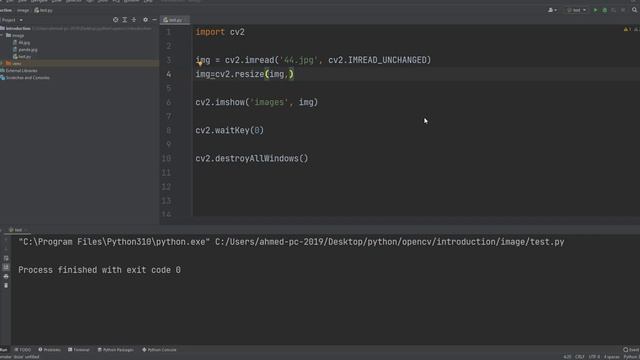This screenshot has height=360, width=640.
Task: Select opened file locator icon in Project panel
Action: pyautogui.click(x=116, y=20)
